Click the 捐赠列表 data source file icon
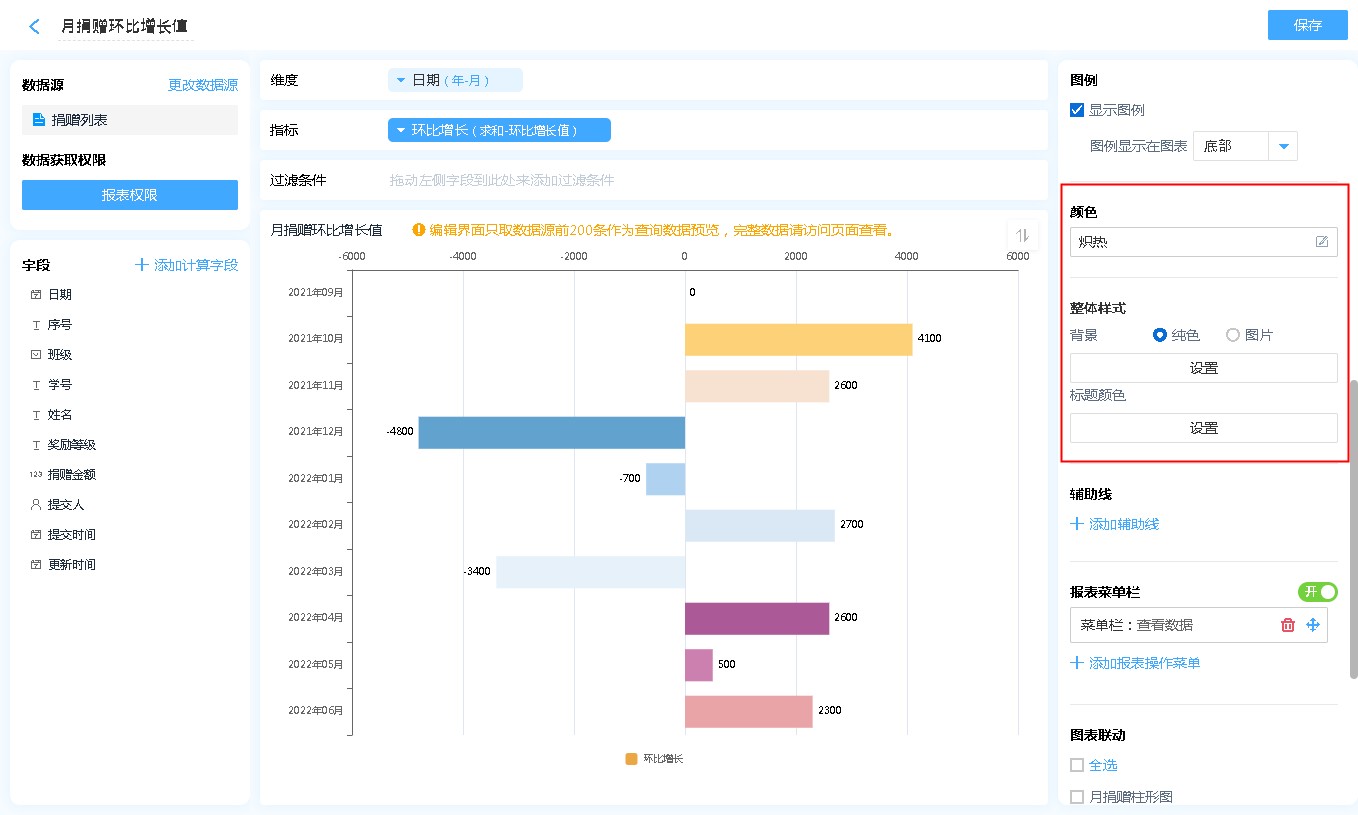The width and height of the screenshot is (1358, 815). click(39, 120)
